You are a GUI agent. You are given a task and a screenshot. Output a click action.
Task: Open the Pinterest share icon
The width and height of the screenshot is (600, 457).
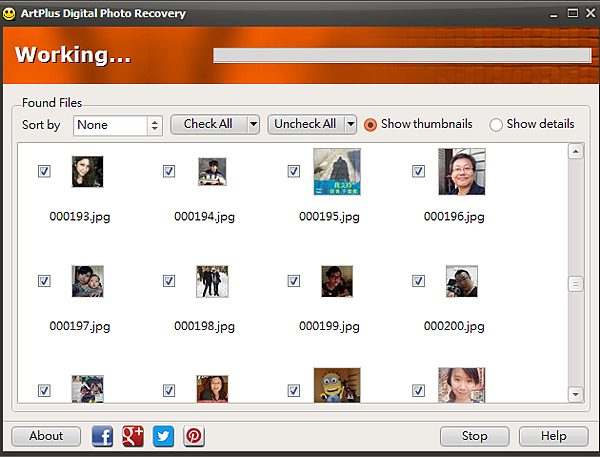(194, 436)
